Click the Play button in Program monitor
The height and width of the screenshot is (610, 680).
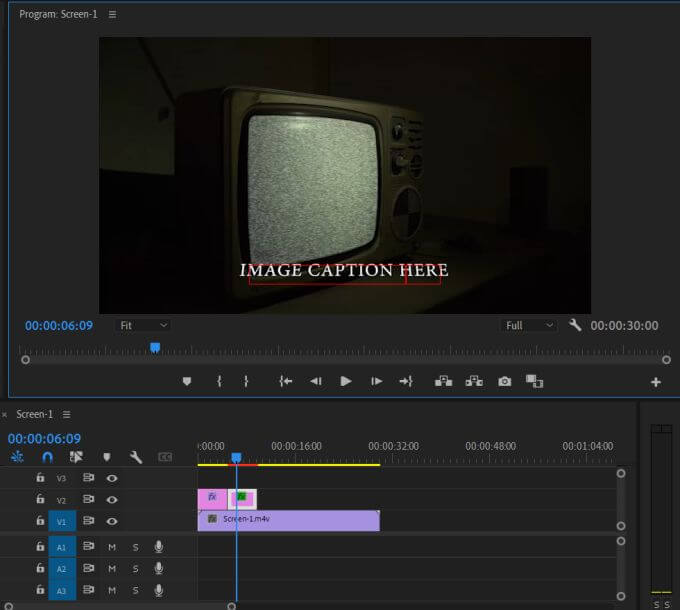(x=346, y=381)
